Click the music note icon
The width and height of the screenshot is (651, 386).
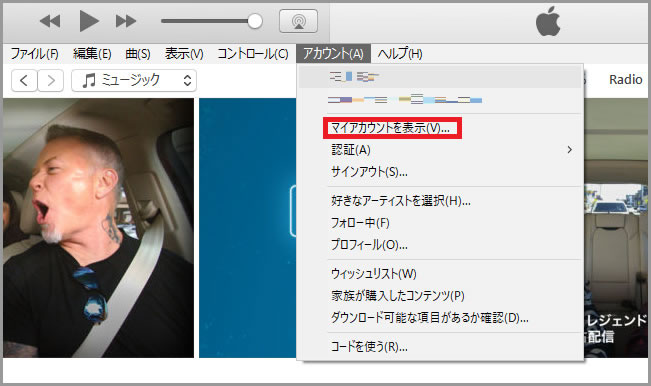[x=88, y=80]
